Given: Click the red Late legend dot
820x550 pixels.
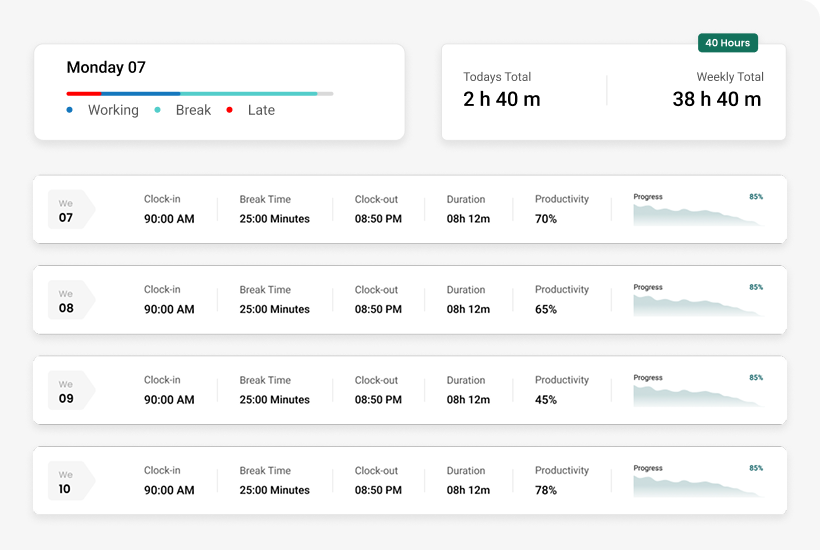Looking at the screenshot, I should pyautogui.click(x=229, y=110).
